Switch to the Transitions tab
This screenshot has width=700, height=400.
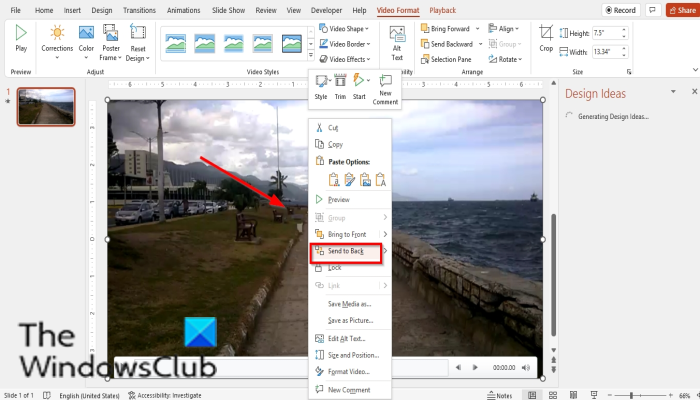coord(139,10)
